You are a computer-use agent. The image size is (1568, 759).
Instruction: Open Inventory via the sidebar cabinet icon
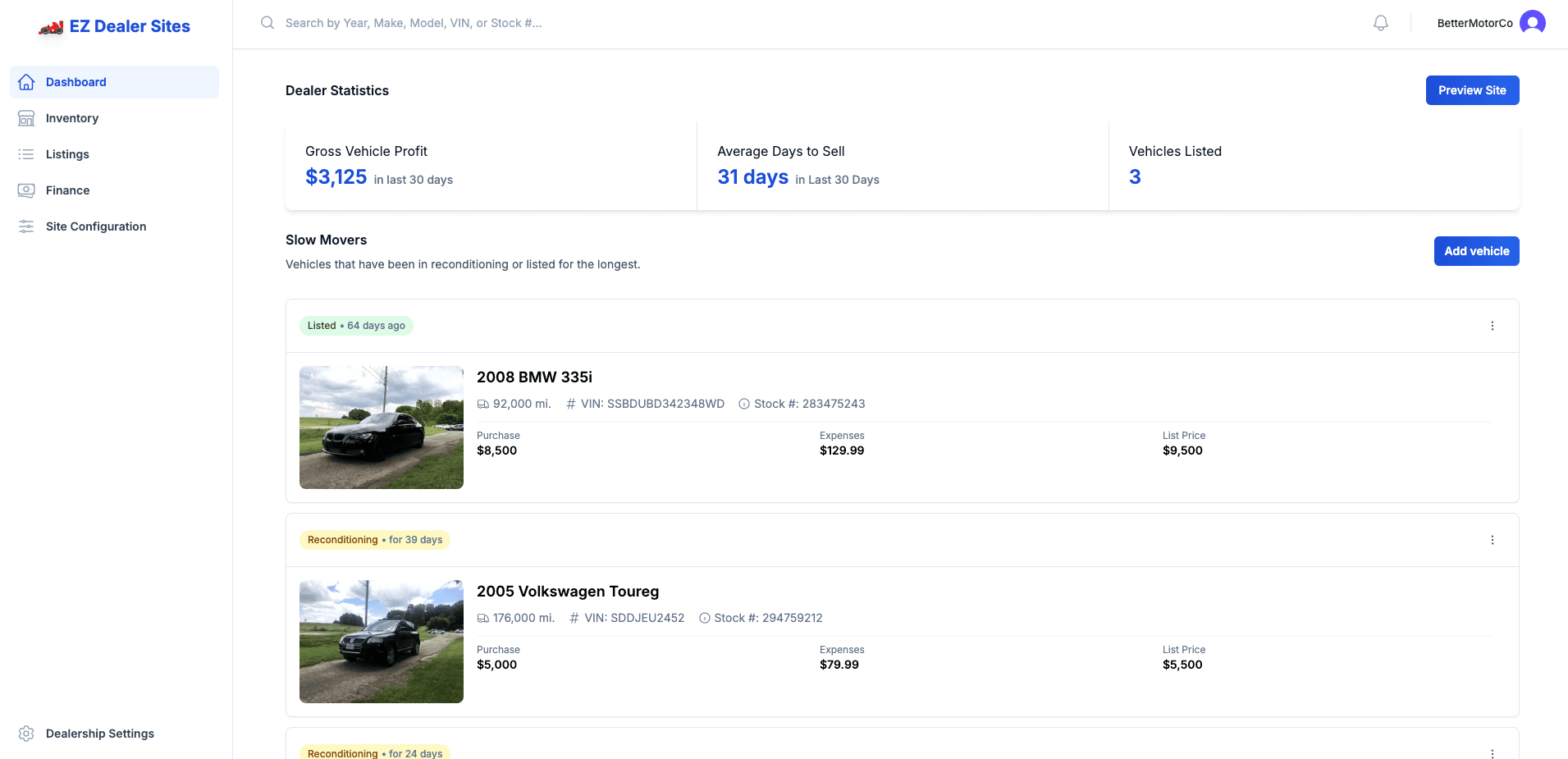[x=25, y=117]
